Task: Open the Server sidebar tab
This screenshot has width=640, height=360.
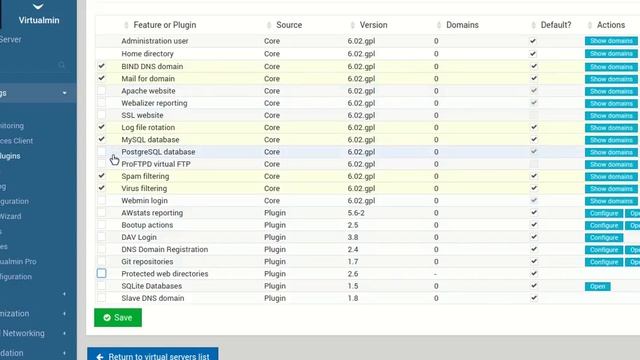Action: click(11, 40)
